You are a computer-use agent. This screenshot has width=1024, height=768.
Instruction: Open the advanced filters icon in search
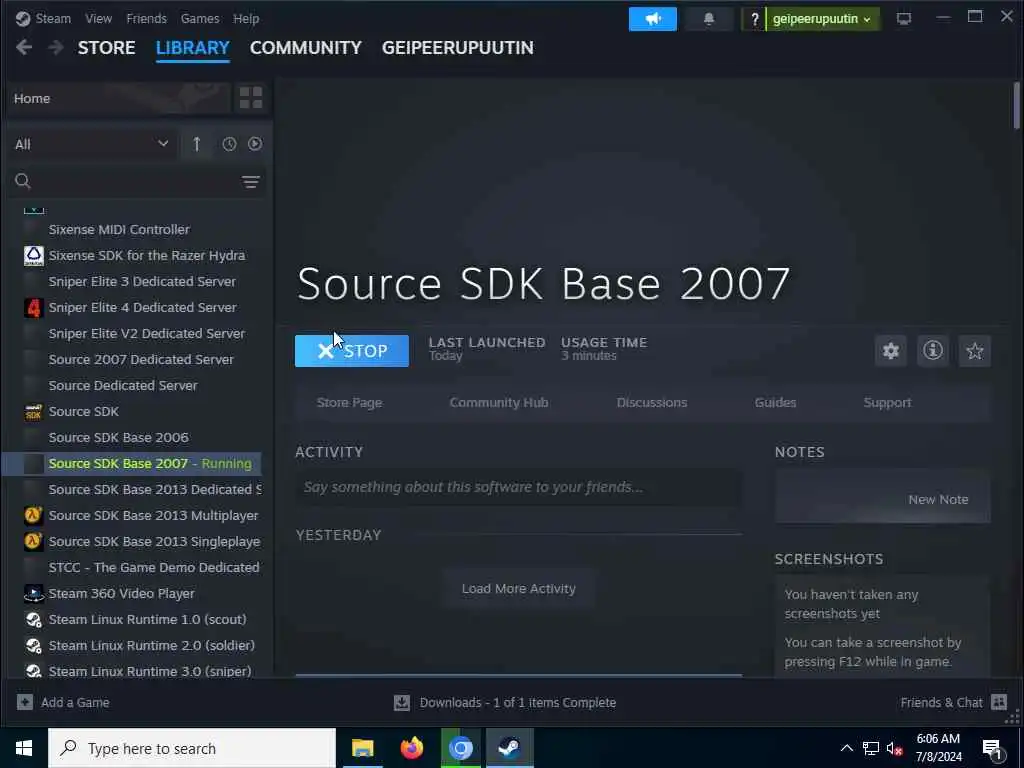pyautogui.click(x=251, y=182)
